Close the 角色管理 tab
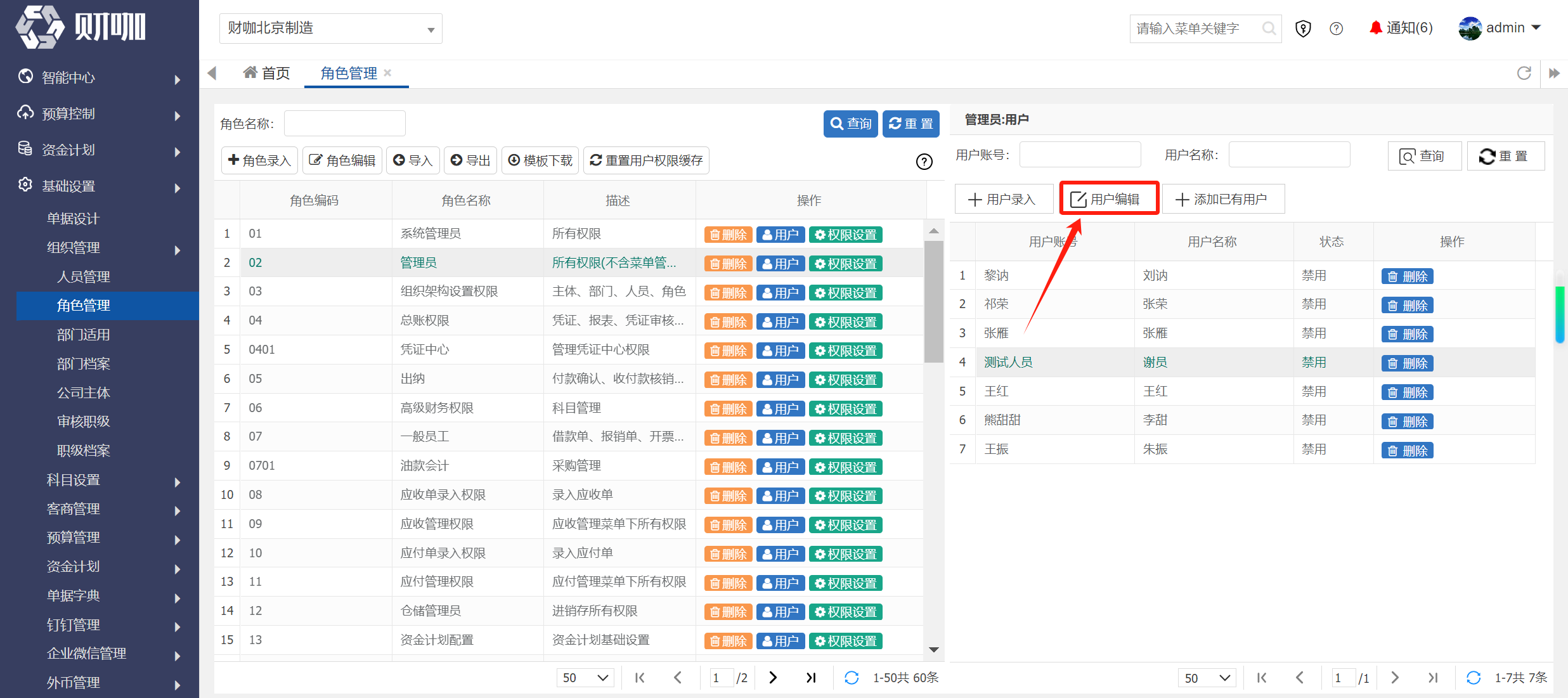Screen dimensions: 1568x698 point(388,73)
